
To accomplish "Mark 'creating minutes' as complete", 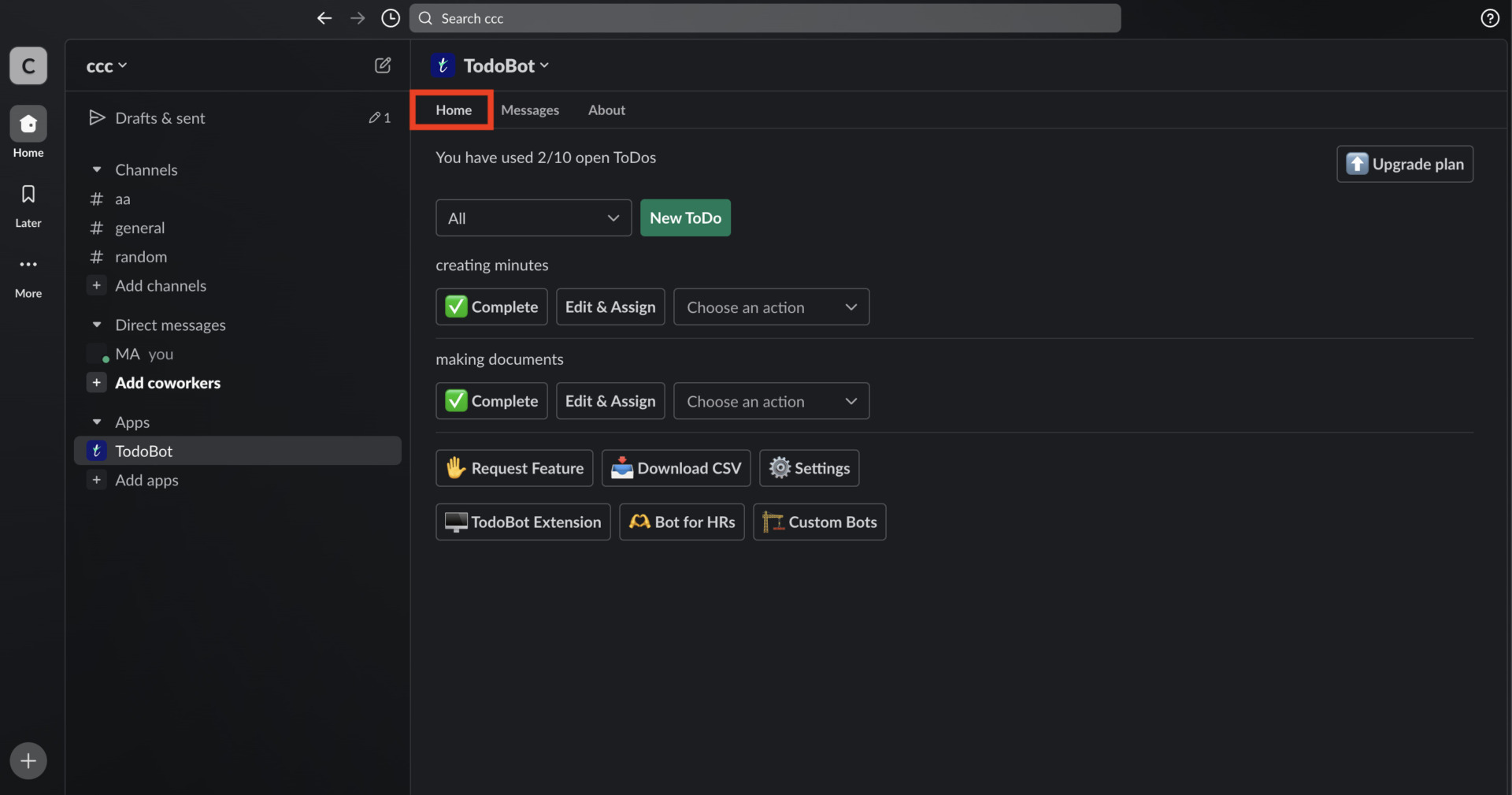I will pos(491,306).
